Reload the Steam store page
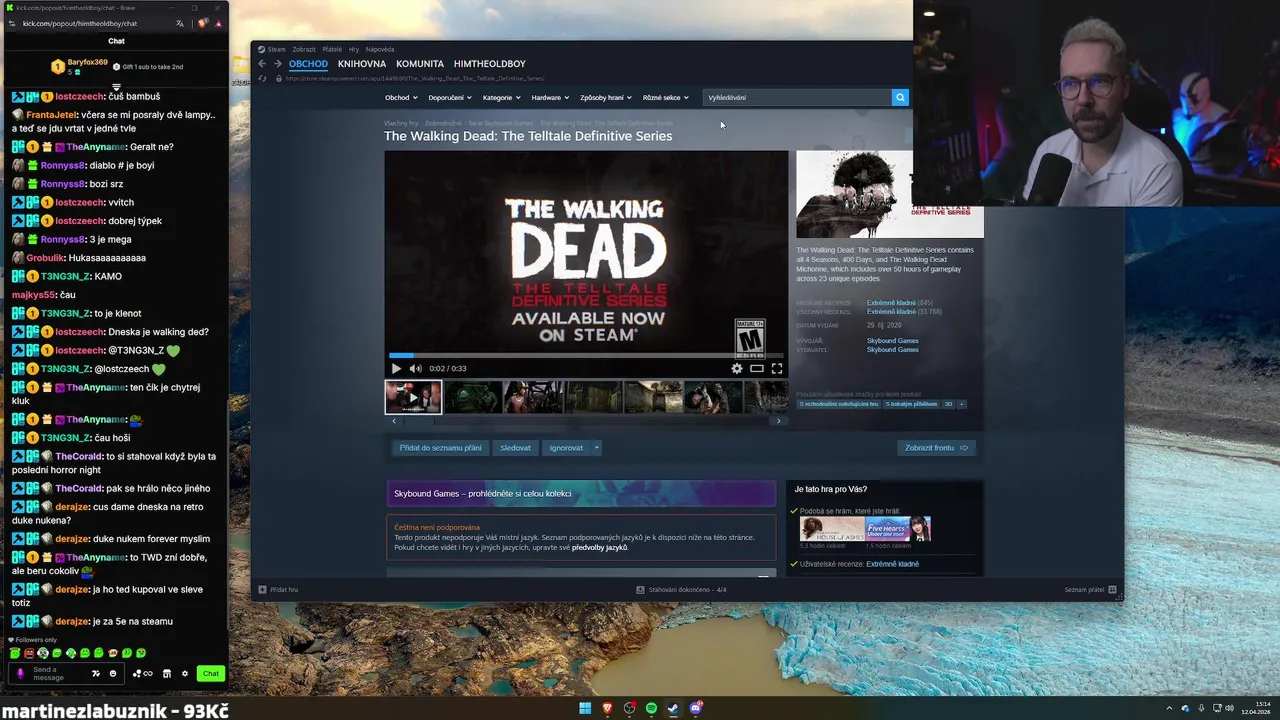Screen dimensions: 1280x720 262,78
